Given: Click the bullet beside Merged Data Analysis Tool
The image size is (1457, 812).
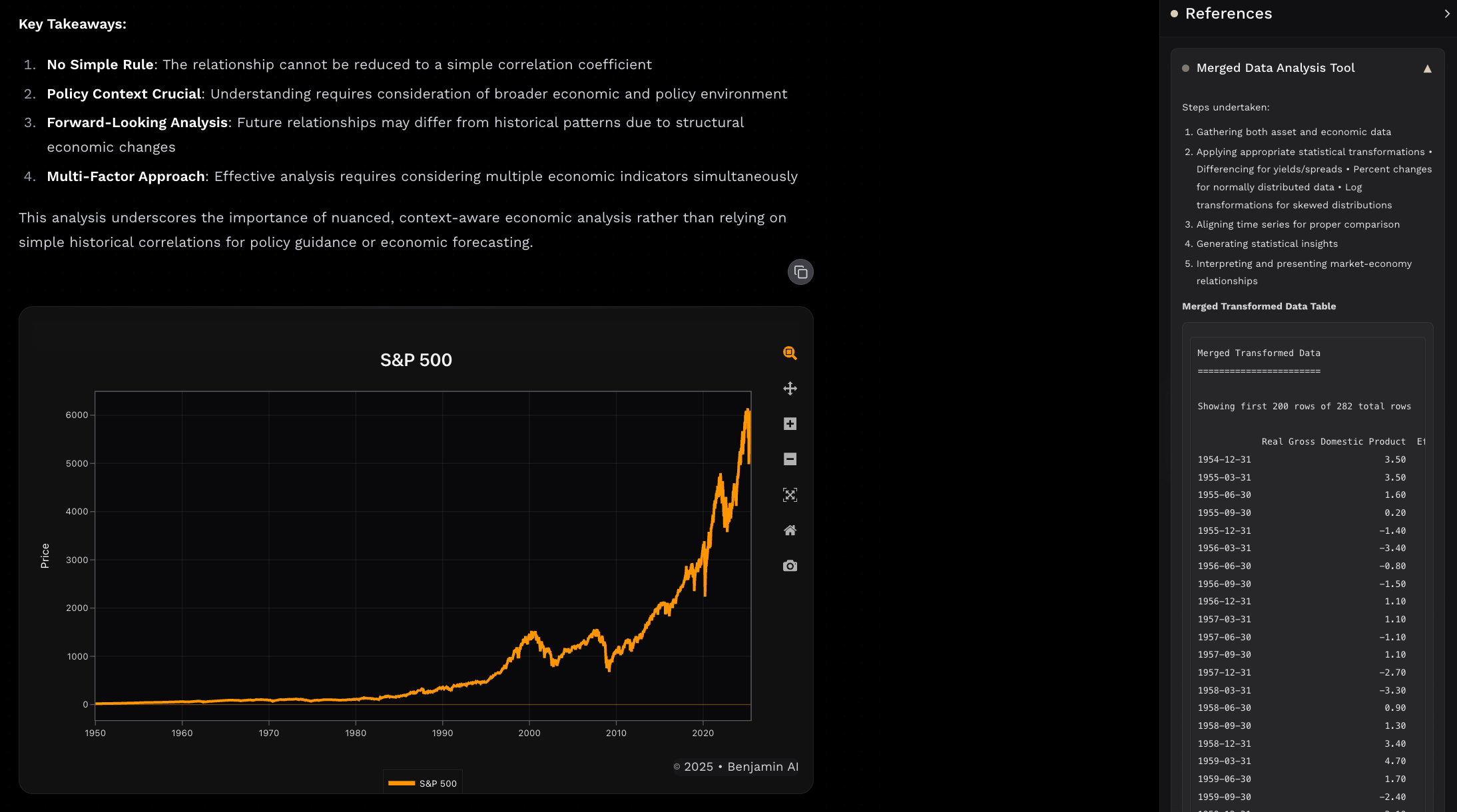Looking at the screenshot, I should click(x=1185, y=67).
